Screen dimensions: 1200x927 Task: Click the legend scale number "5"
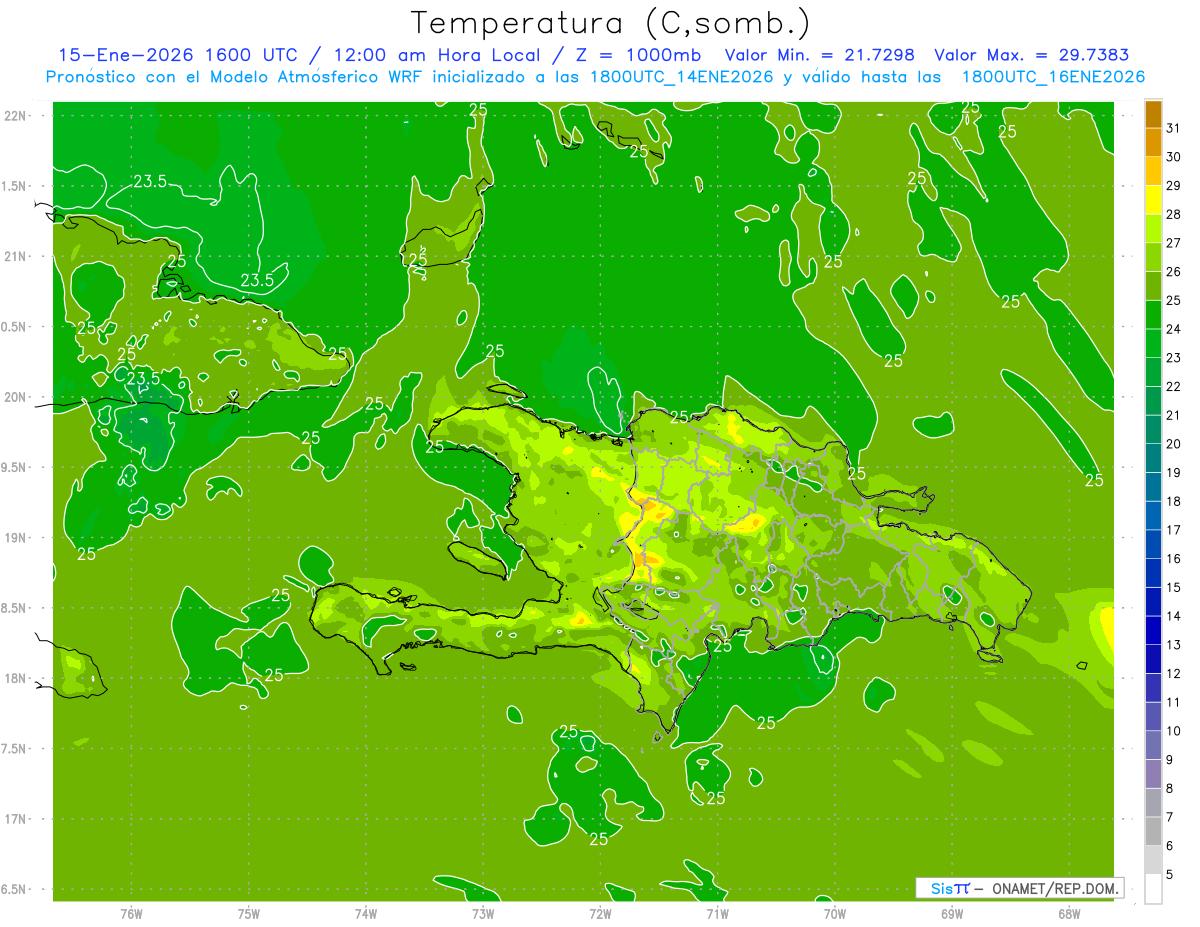coord(1170,874)
